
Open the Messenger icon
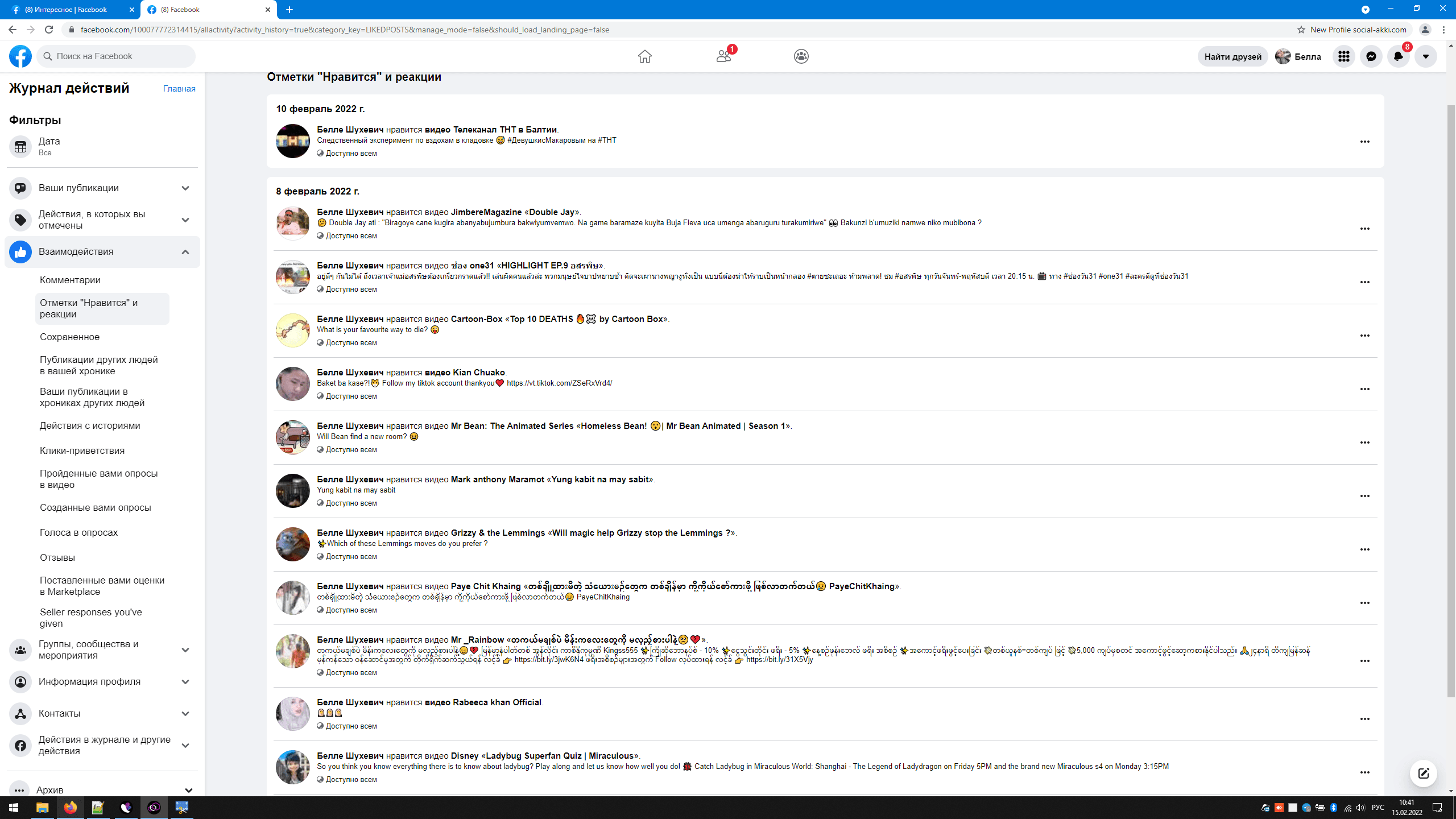pyautogui.click(x=1371, y=56)
